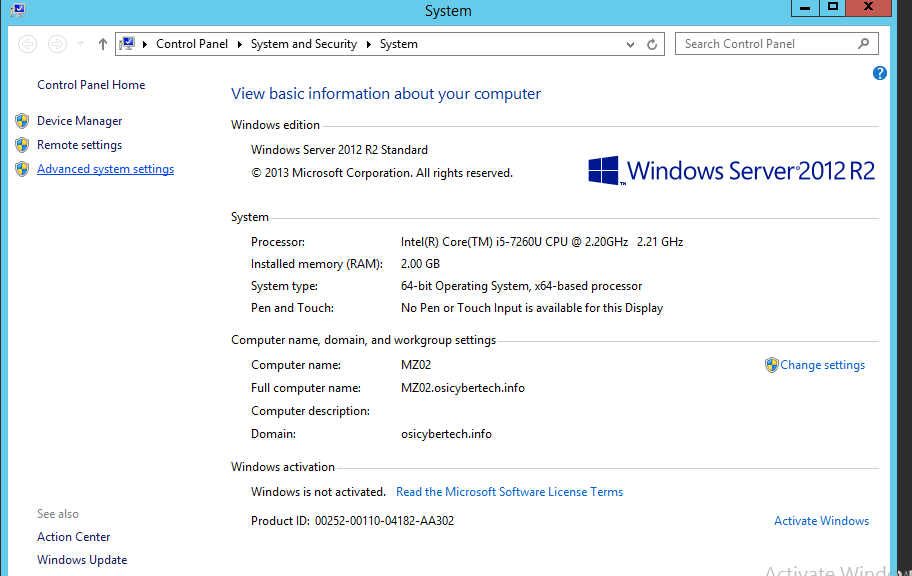The width and height of the screenshot is (912, 576).
Task: Expand the arrow before Control Panel breadcrumb
Action: click(145, 44)
